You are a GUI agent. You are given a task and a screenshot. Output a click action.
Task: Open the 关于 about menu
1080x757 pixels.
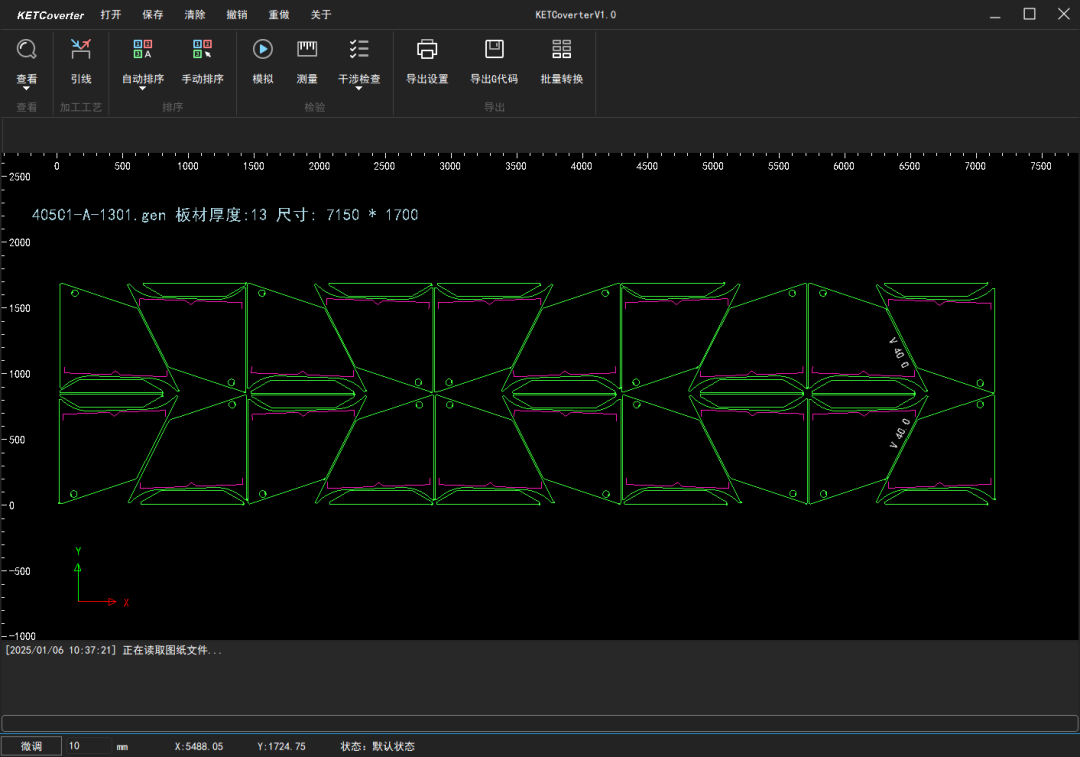321,15
